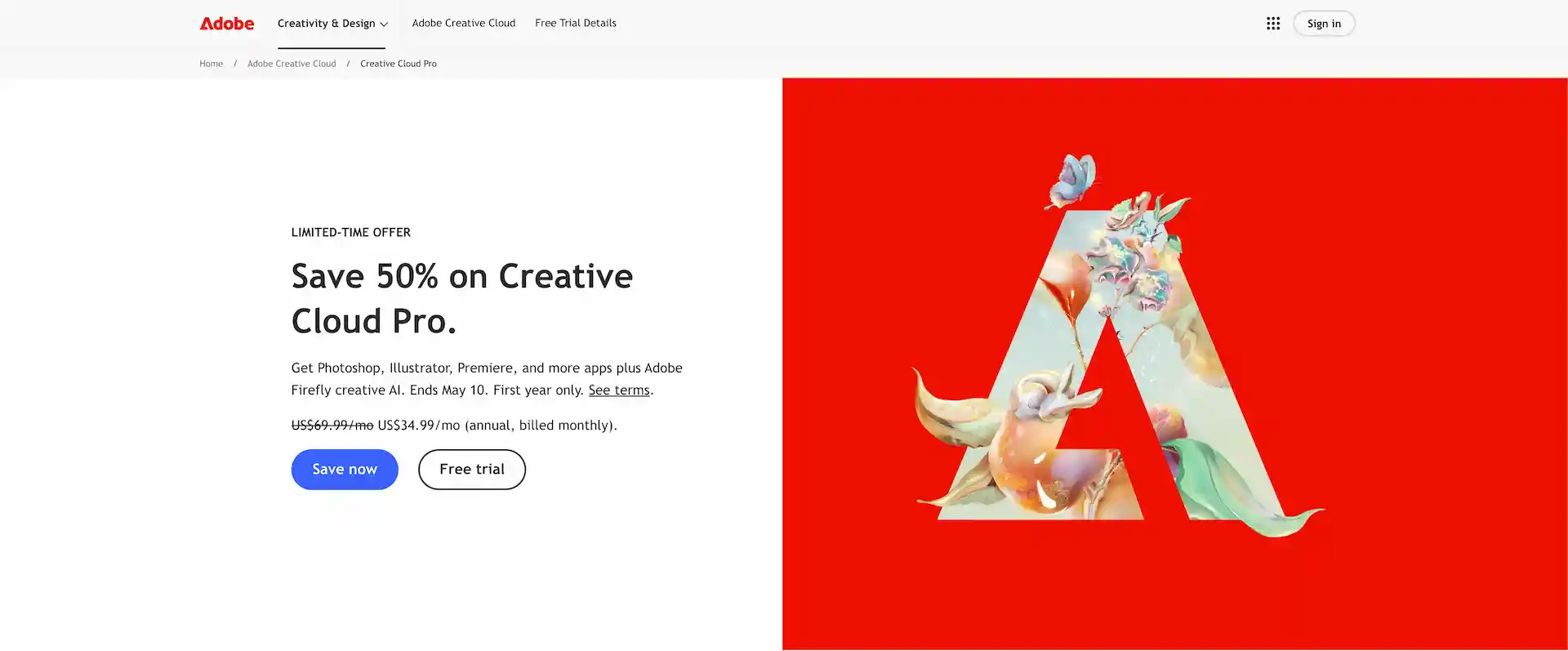Click the Creative Cloud Pro breadcrumb
This screenshot has height=651, width=1568.
(x=399, y=64)
